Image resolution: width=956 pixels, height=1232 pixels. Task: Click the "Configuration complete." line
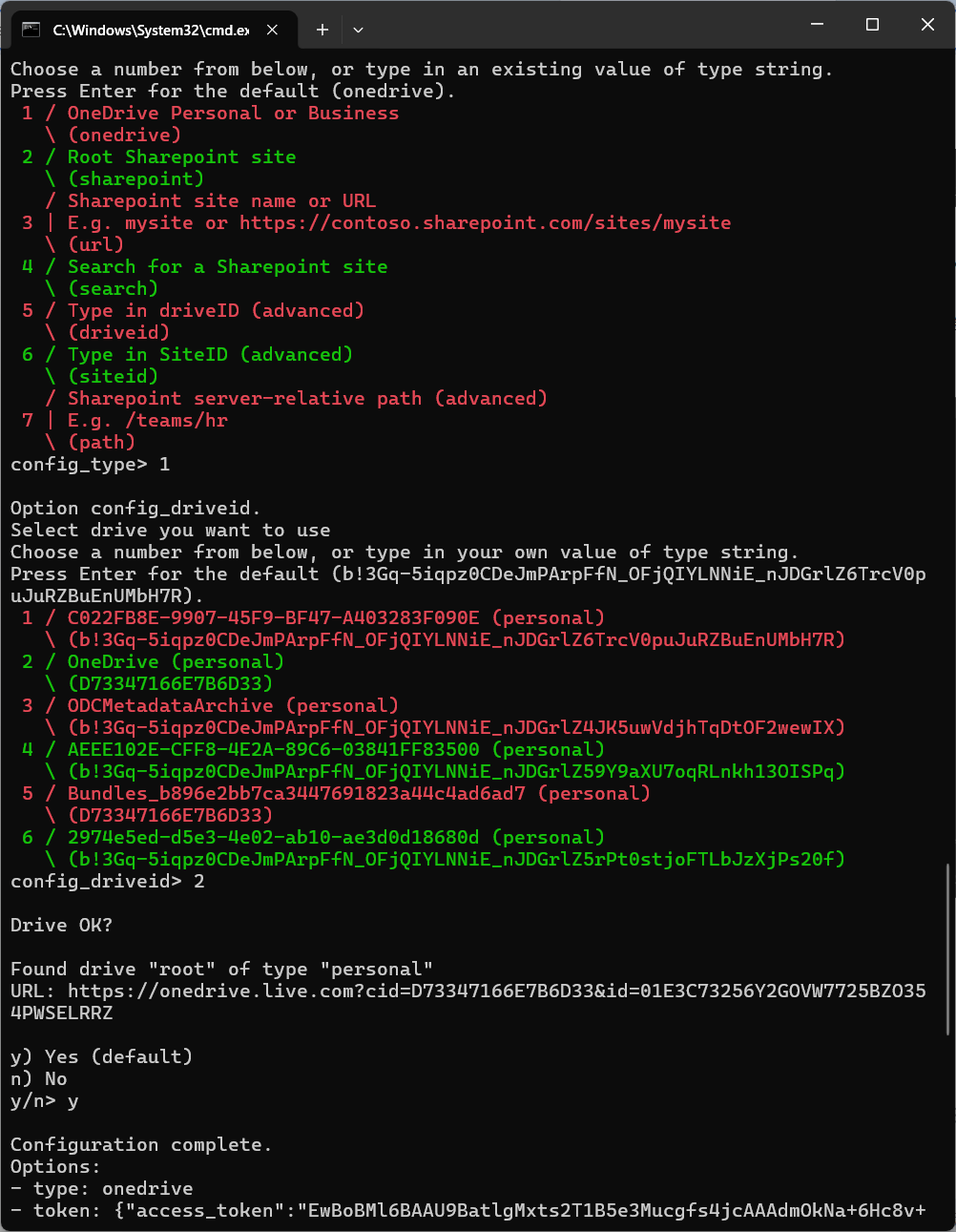pos(141,1144)
